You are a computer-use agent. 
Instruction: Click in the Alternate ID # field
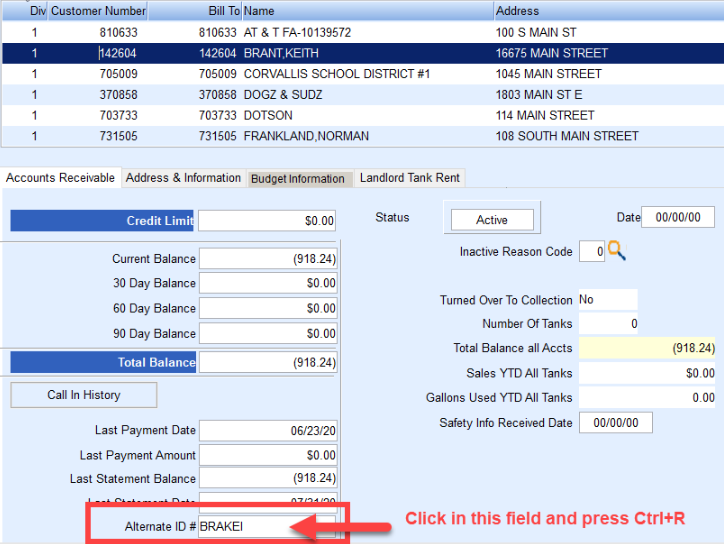(x=267, y=526)
